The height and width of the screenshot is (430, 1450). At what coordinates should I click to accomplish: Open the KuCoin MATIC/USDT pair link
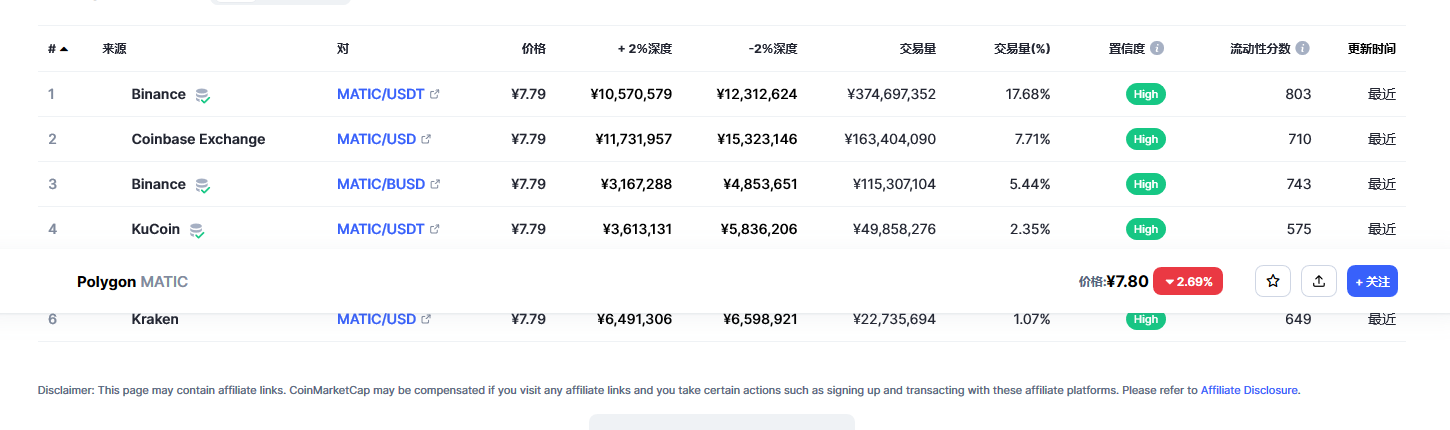pos(381,229)
